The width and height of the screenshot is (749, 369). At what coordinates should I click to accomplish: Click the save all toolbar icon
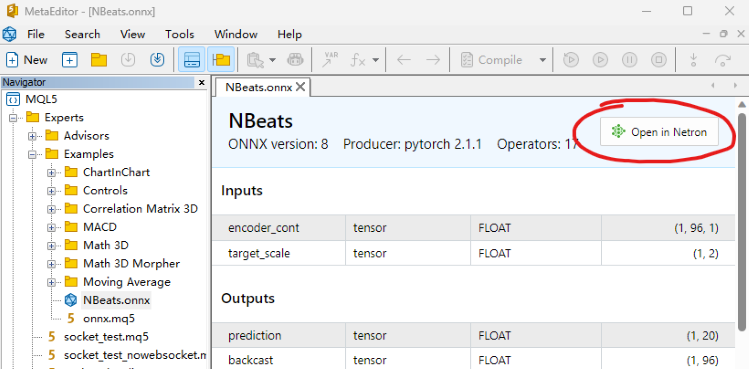pos(157,60)
